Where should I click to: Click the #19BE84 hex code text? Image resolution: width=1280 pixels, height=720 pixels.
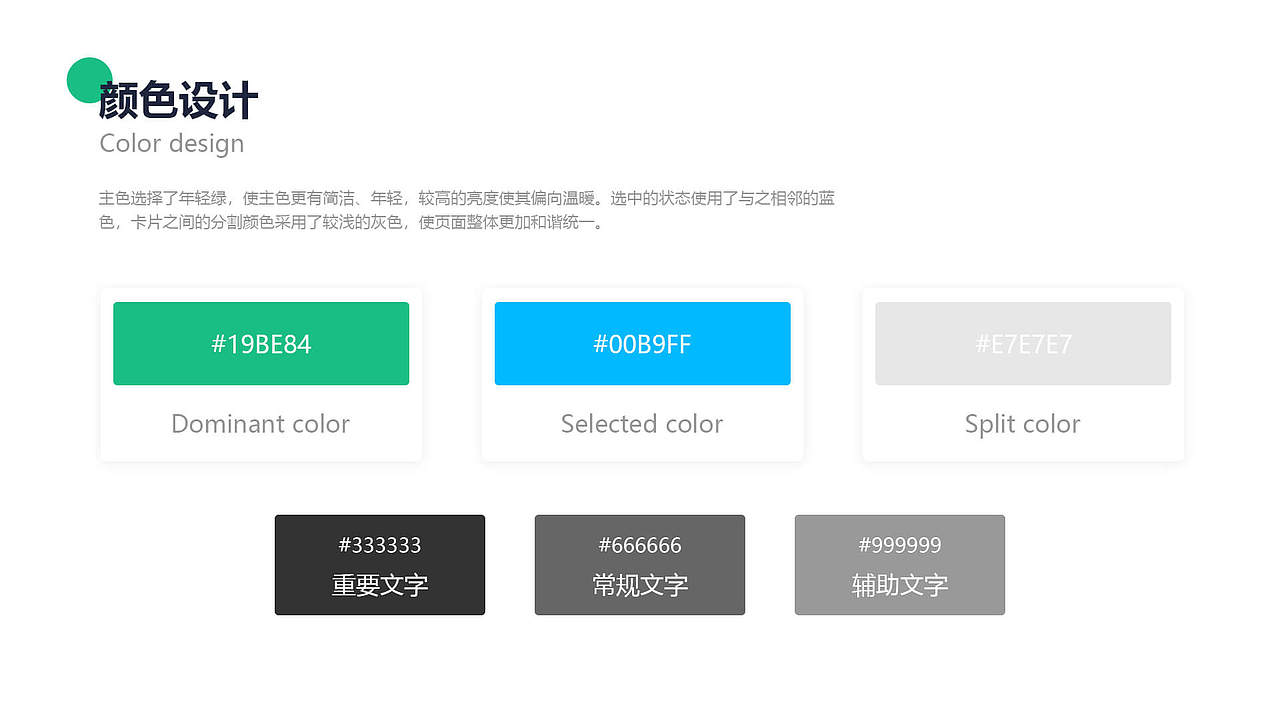(x=261, y=344)
